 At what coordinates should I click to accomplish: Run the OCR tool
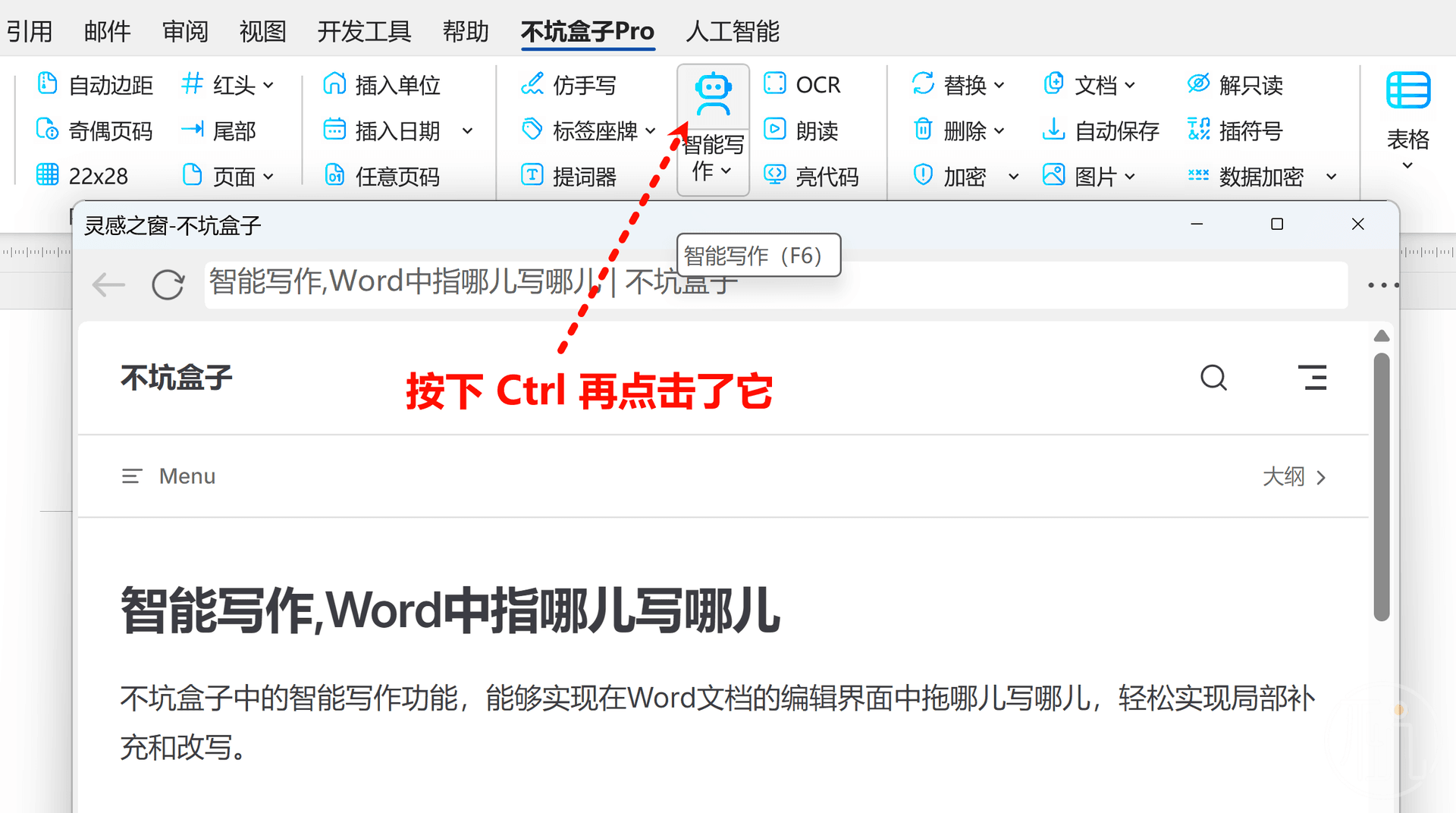(x=802, y=83)
